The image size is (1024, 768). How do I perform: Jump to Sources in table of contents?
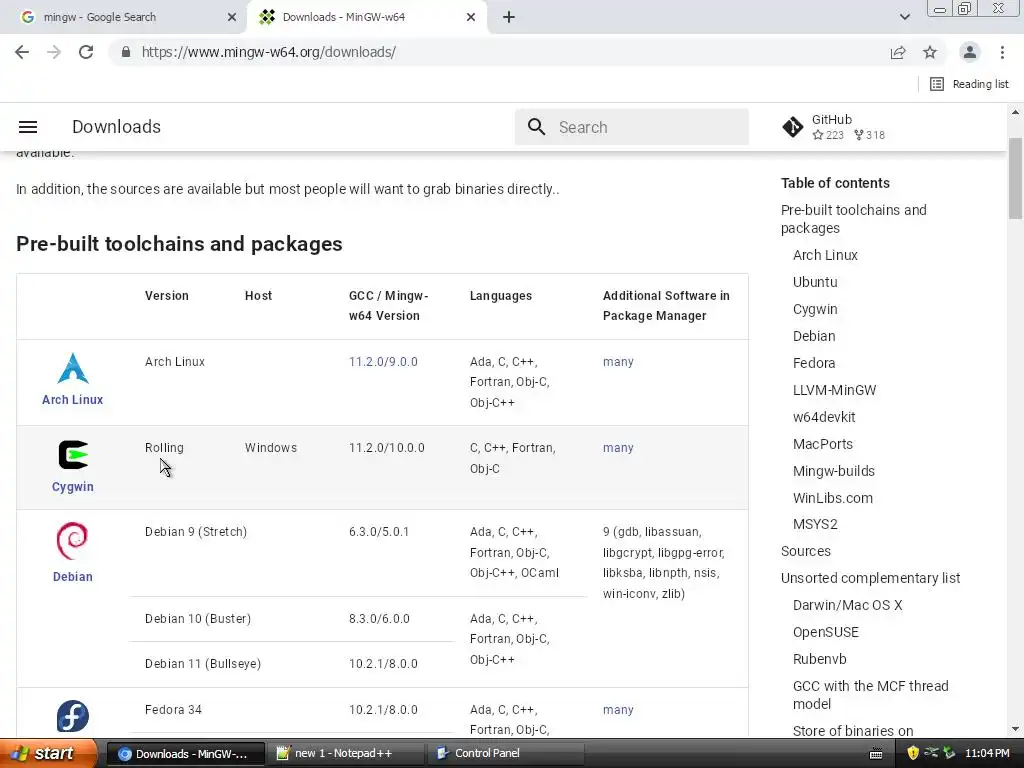pyautogui.click(x=806, y=551)
